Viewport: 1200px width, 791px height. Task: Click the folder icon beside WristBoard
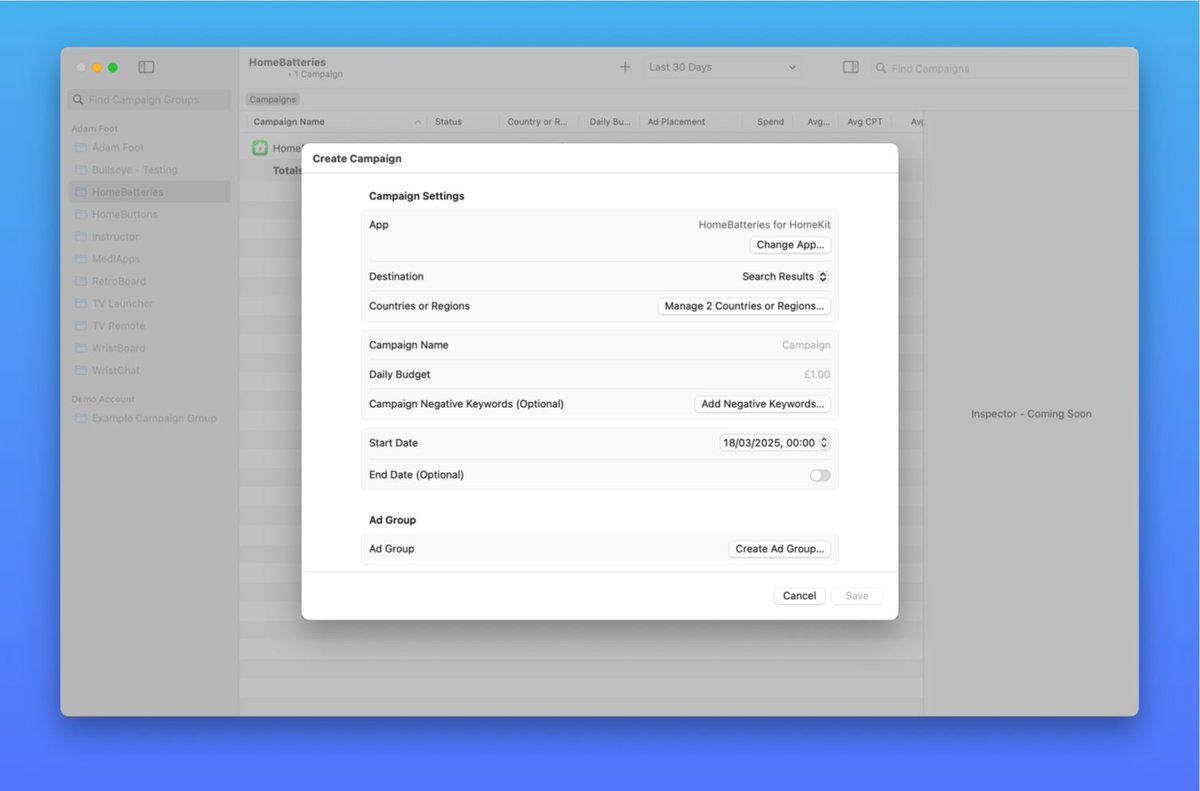click(80, 348)
